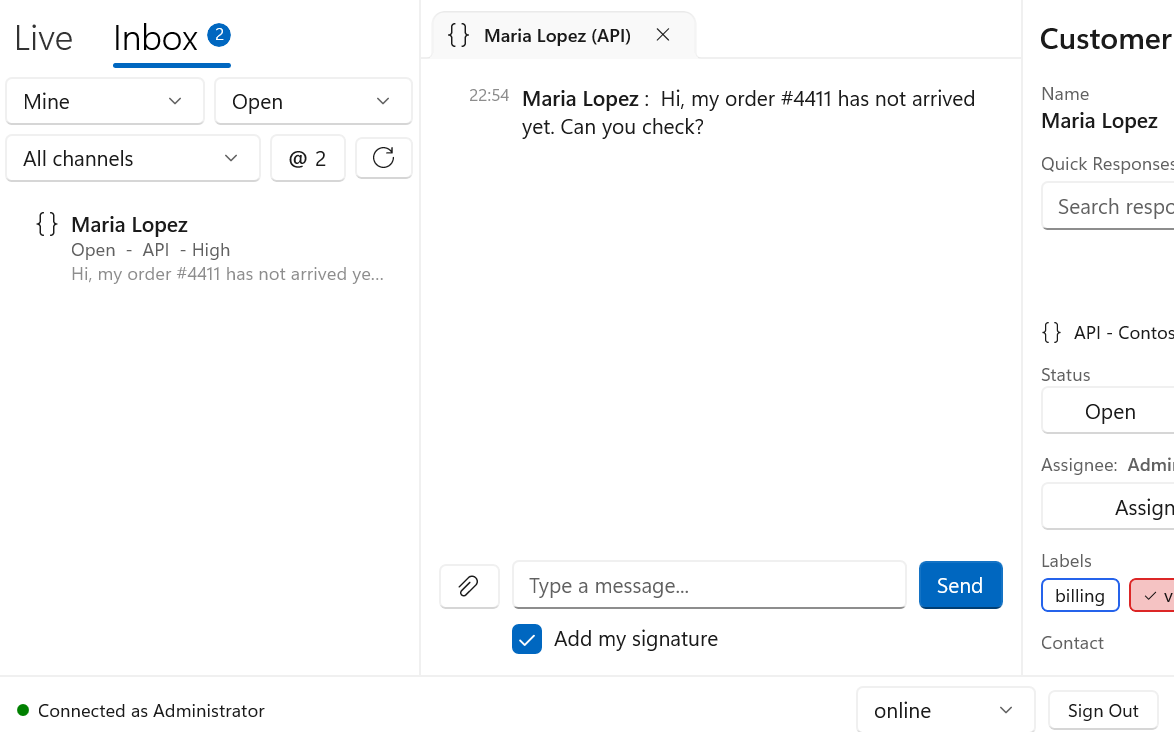
Task: Focus the Search responses field
Action: [1108, 206]
